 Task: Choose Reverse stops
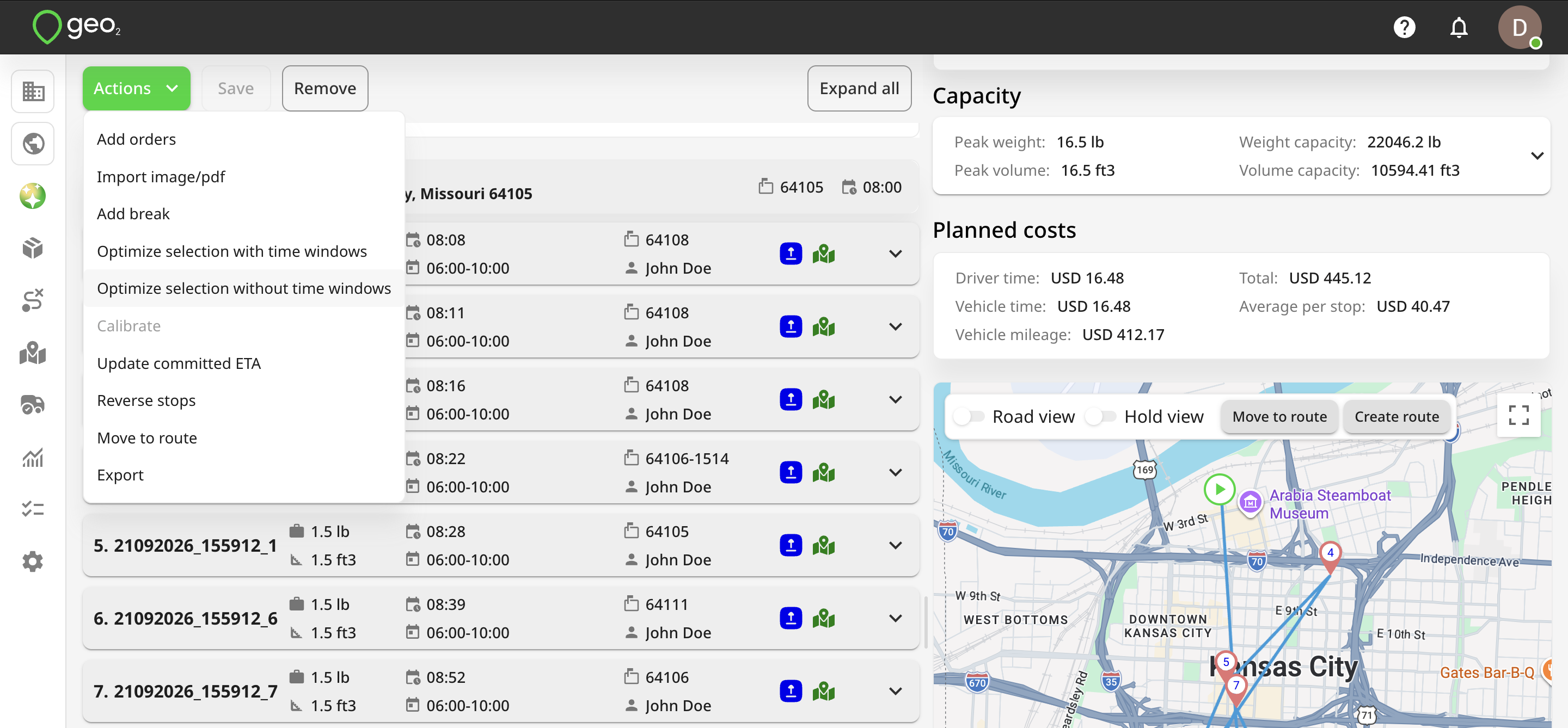tap(243, 401)
